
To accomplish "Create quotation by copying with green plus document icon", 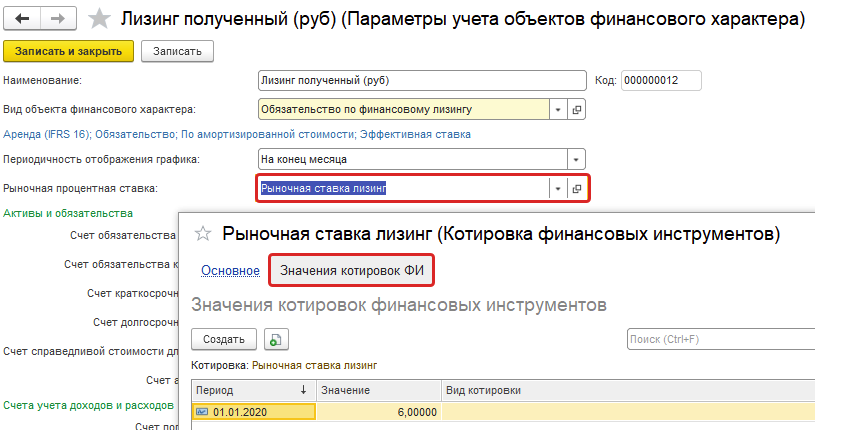I will click(276, 339).
